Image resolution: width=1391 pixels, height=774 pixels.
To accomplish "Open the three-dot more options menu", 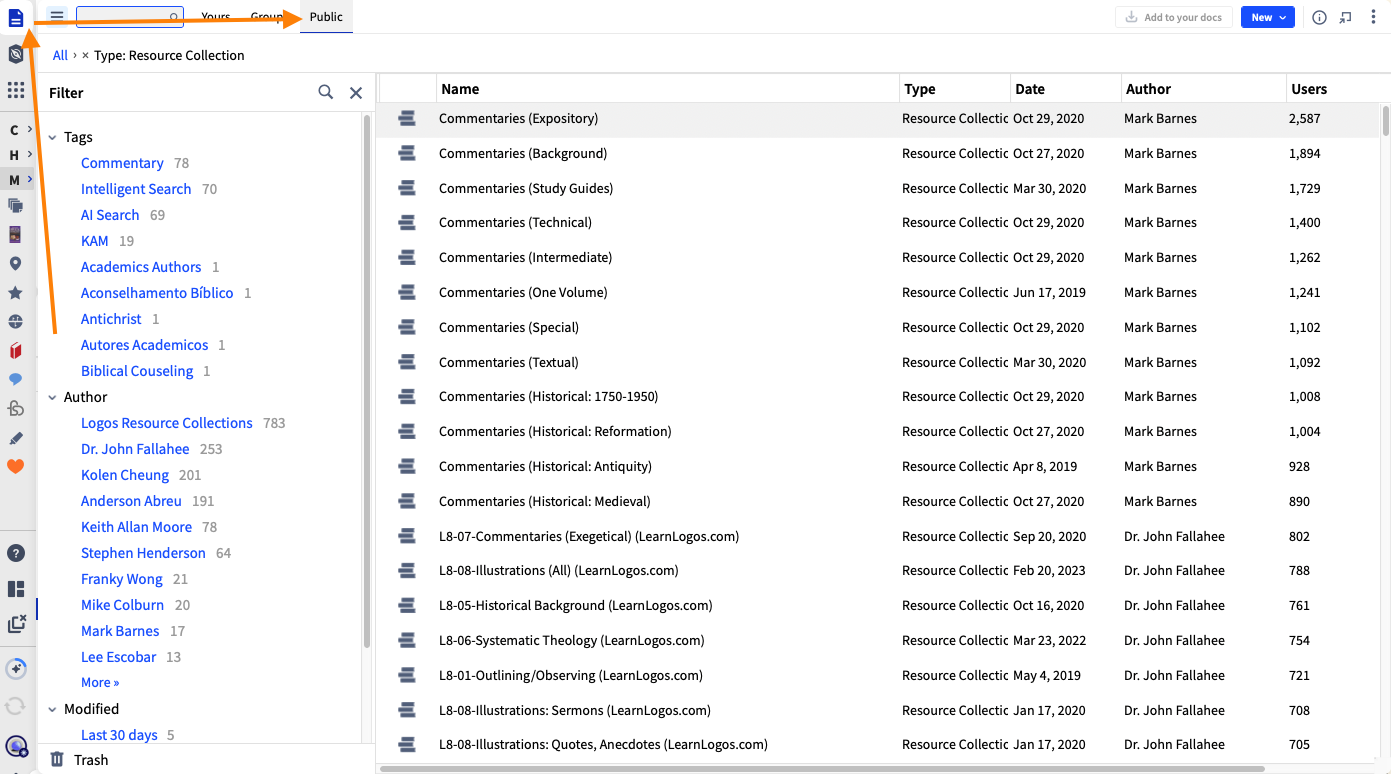I will (x=1373, y=17).
